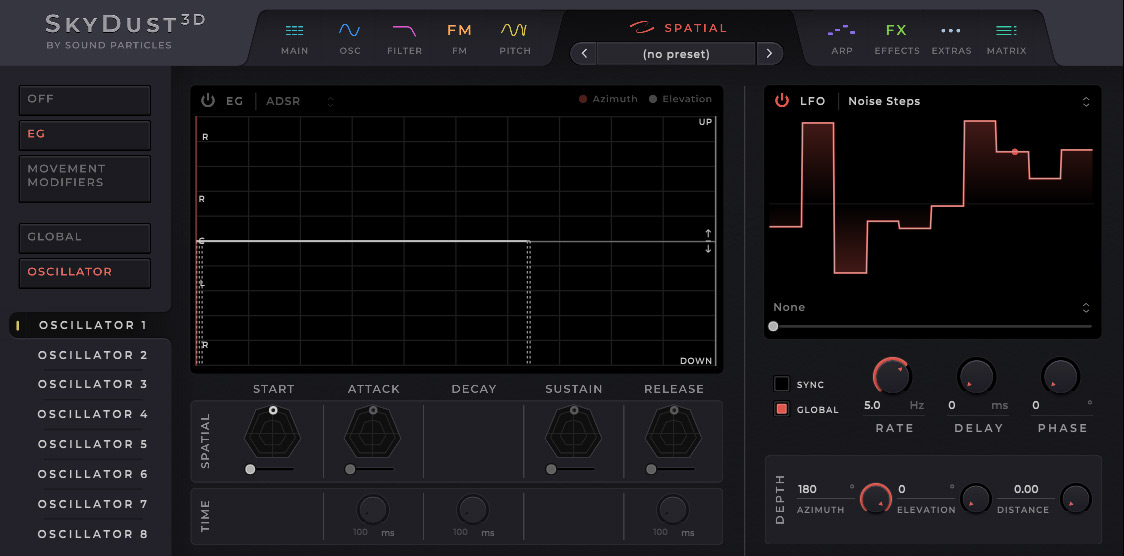Screen dimensions: 1124x556
Task: Disable the LFO GLOBAL checkbox
Action: point(782,409)
